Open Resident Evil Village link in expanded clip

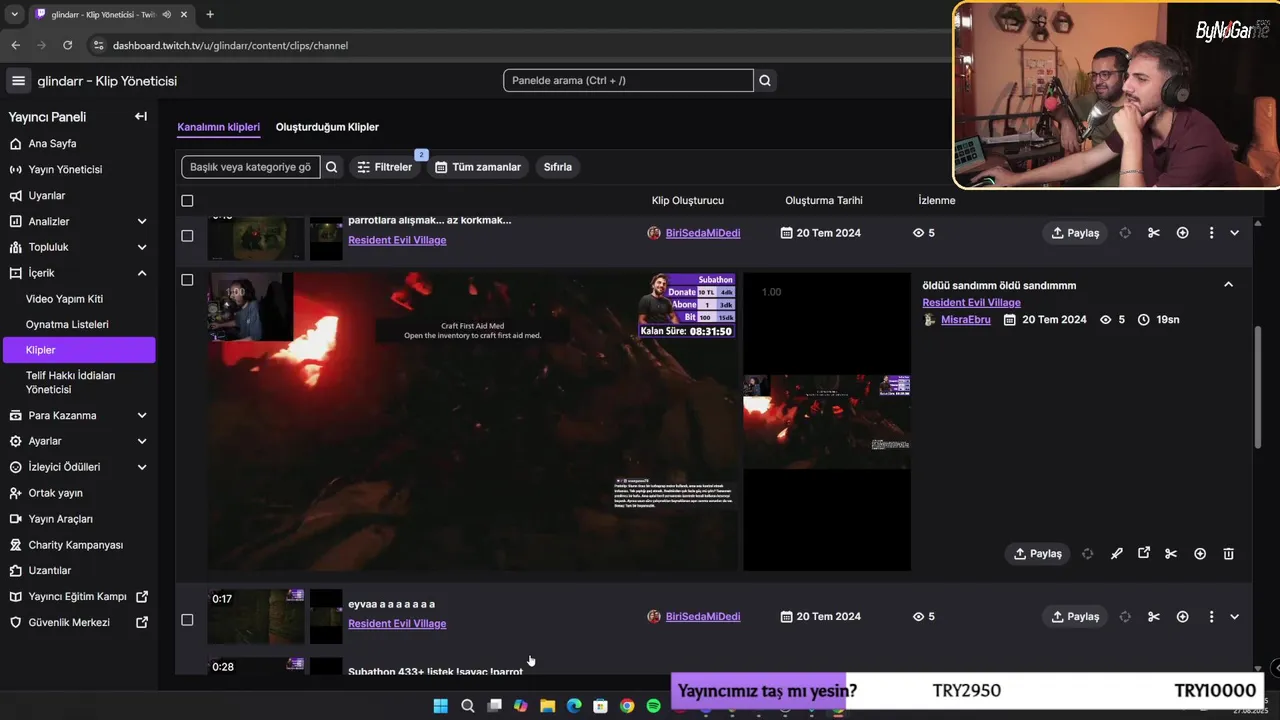(x=971, y=303)
